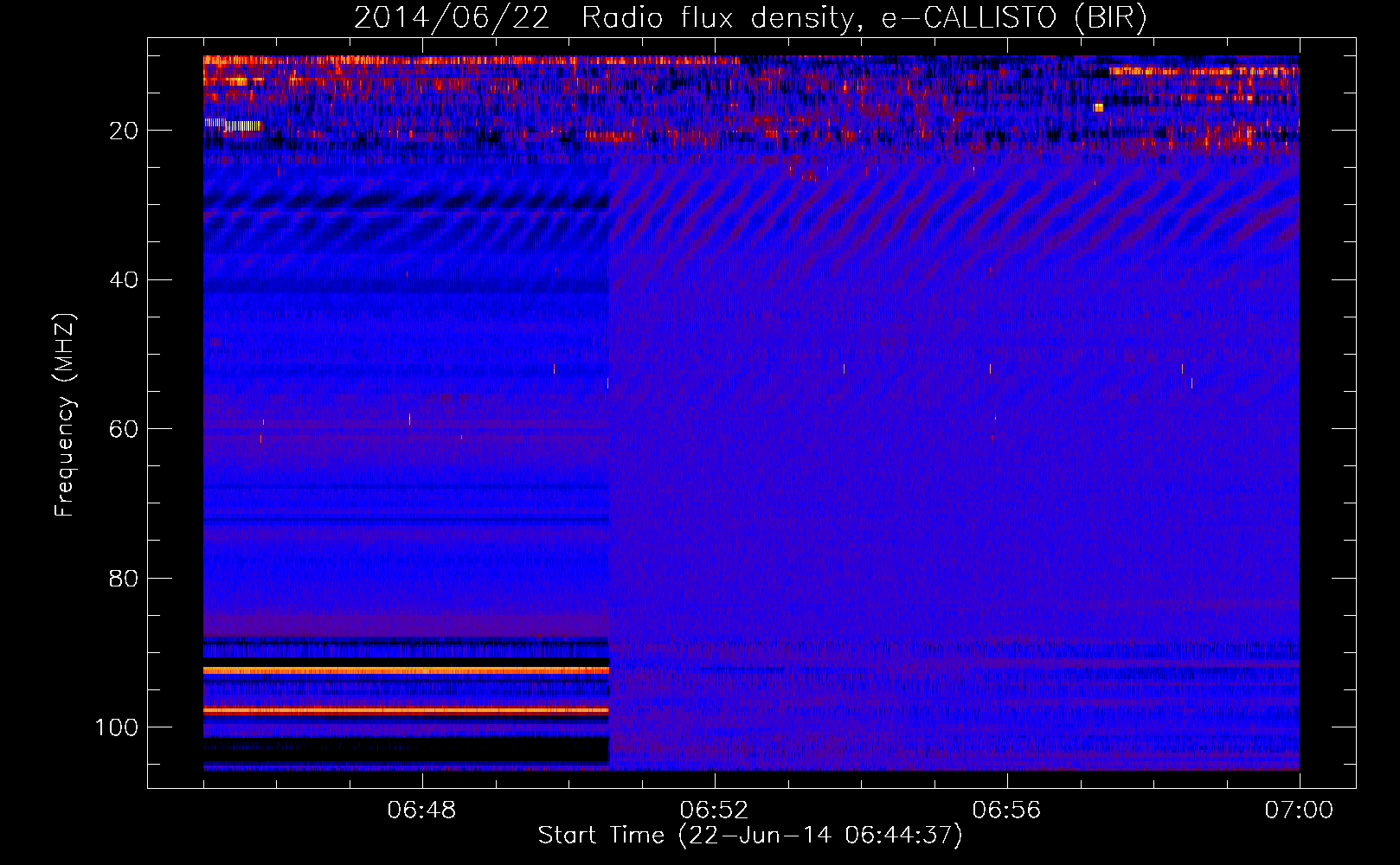The width and height of the screenshot is (1400, 865).
Task: Click the 'Start Time (22-Jun-14 06:44:37)' label
Action: click(750, 836)
